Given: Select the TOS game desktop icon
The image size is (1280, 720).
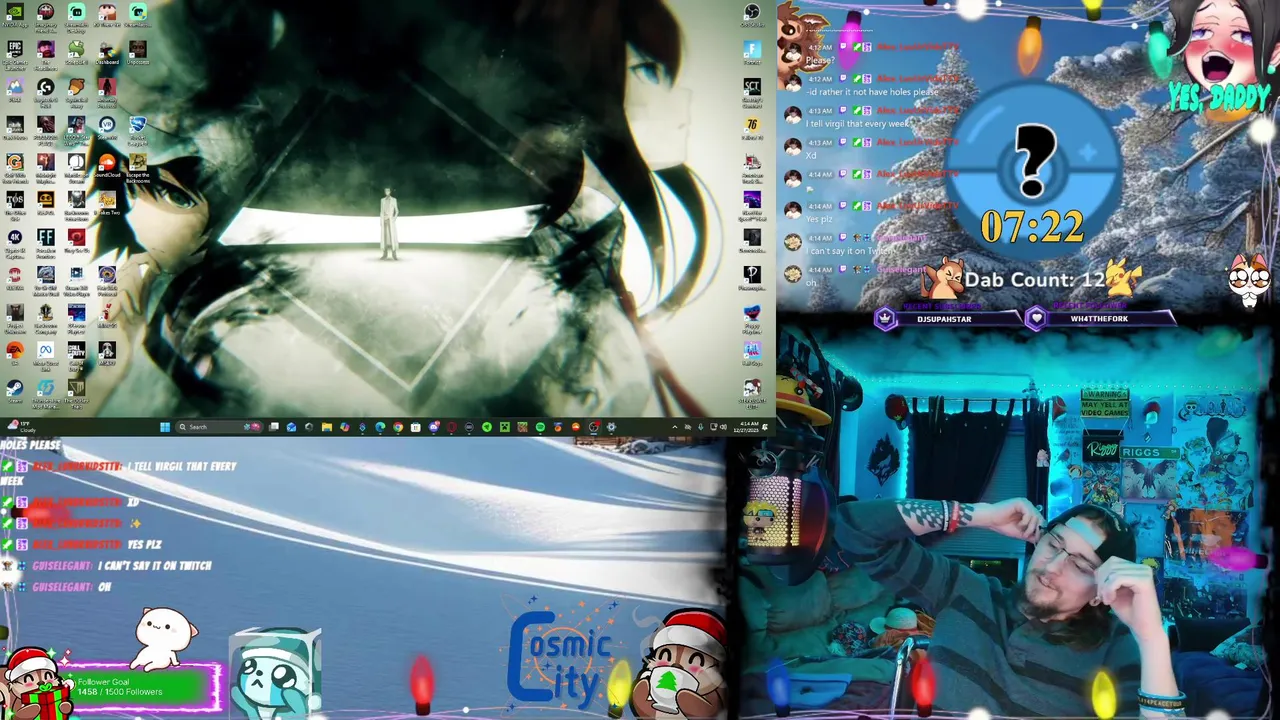Looking at the screenshot, I should pos(15,203).
